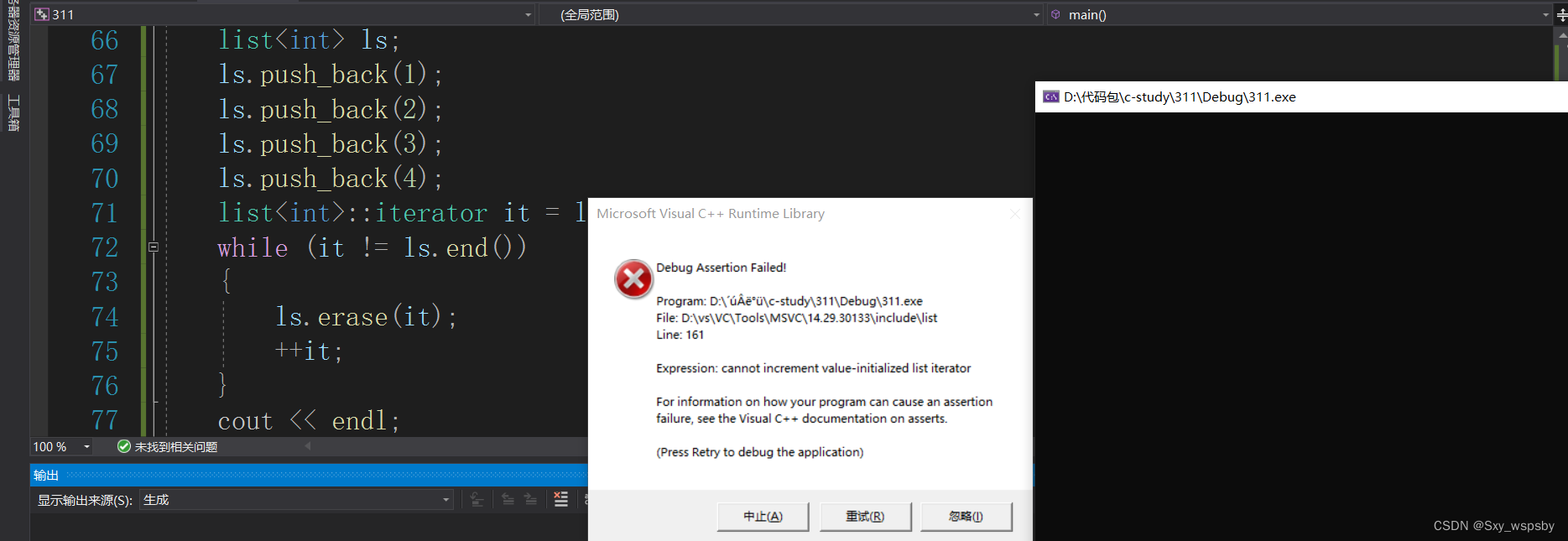
Task: Close the Runtime Library dialog with its X button
Action: tap(1015, 214)
